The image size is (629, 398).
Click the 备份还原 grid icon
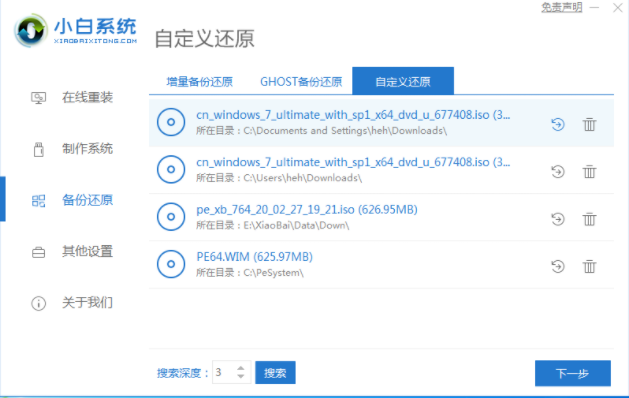coord(39,201)
